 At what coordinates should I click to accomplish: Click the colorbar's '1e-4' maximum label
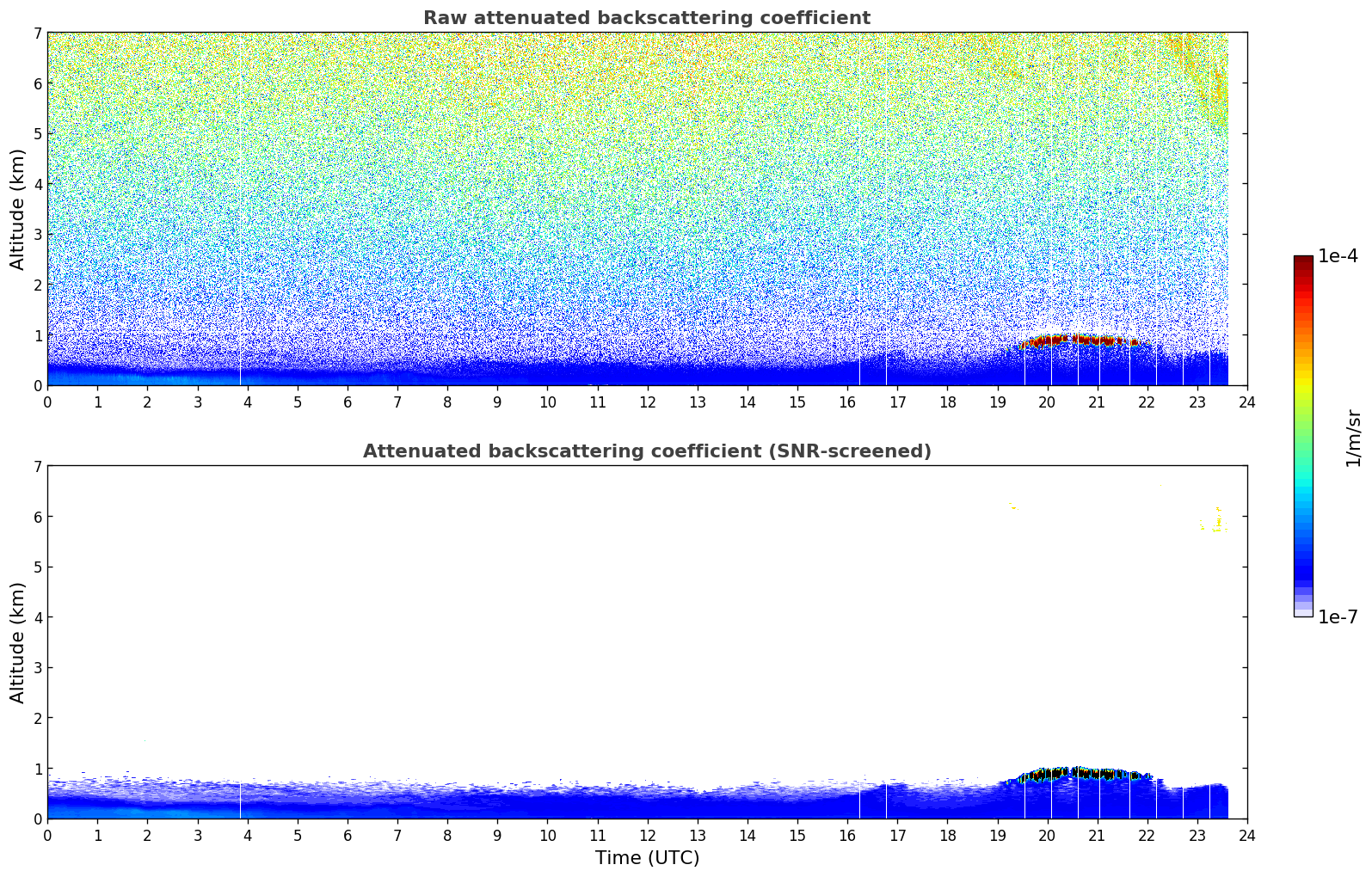[x=1338, y=256]
